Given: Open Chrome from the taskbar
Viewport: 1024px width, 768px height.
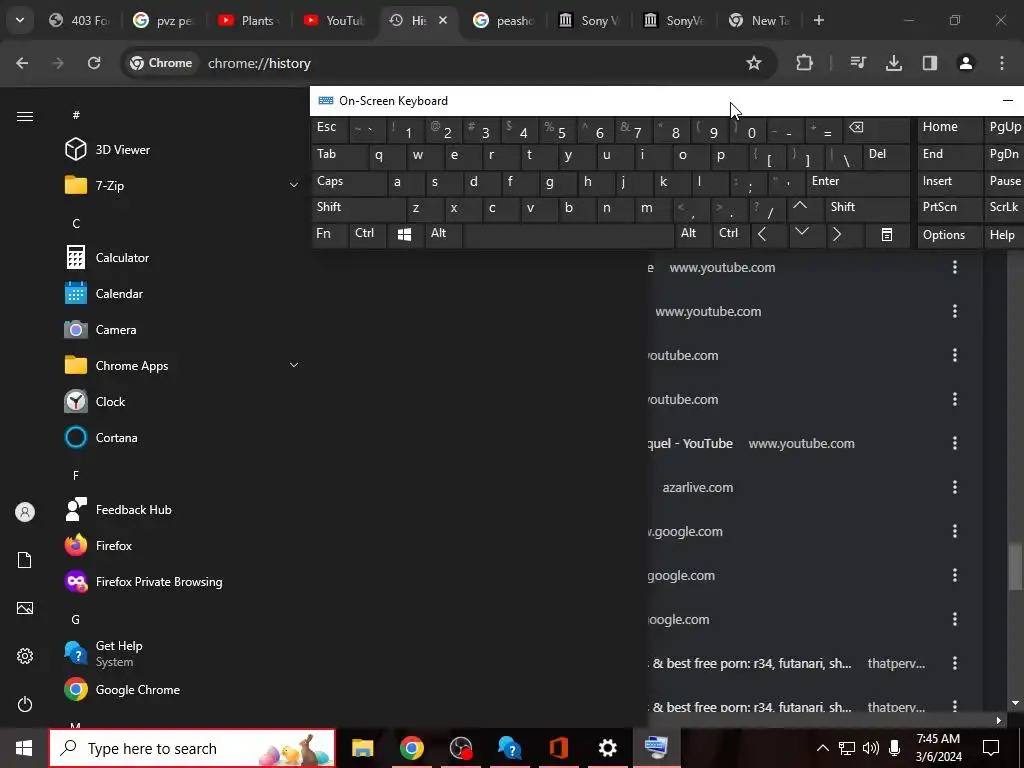Looking at the screenshot, I should (x=411, y=748).
